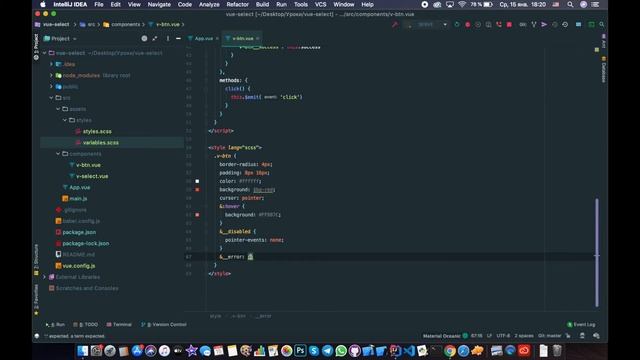Open the Event Log
Image resolution: width=640 pixels, height=360 pixels.
[581, 324]
